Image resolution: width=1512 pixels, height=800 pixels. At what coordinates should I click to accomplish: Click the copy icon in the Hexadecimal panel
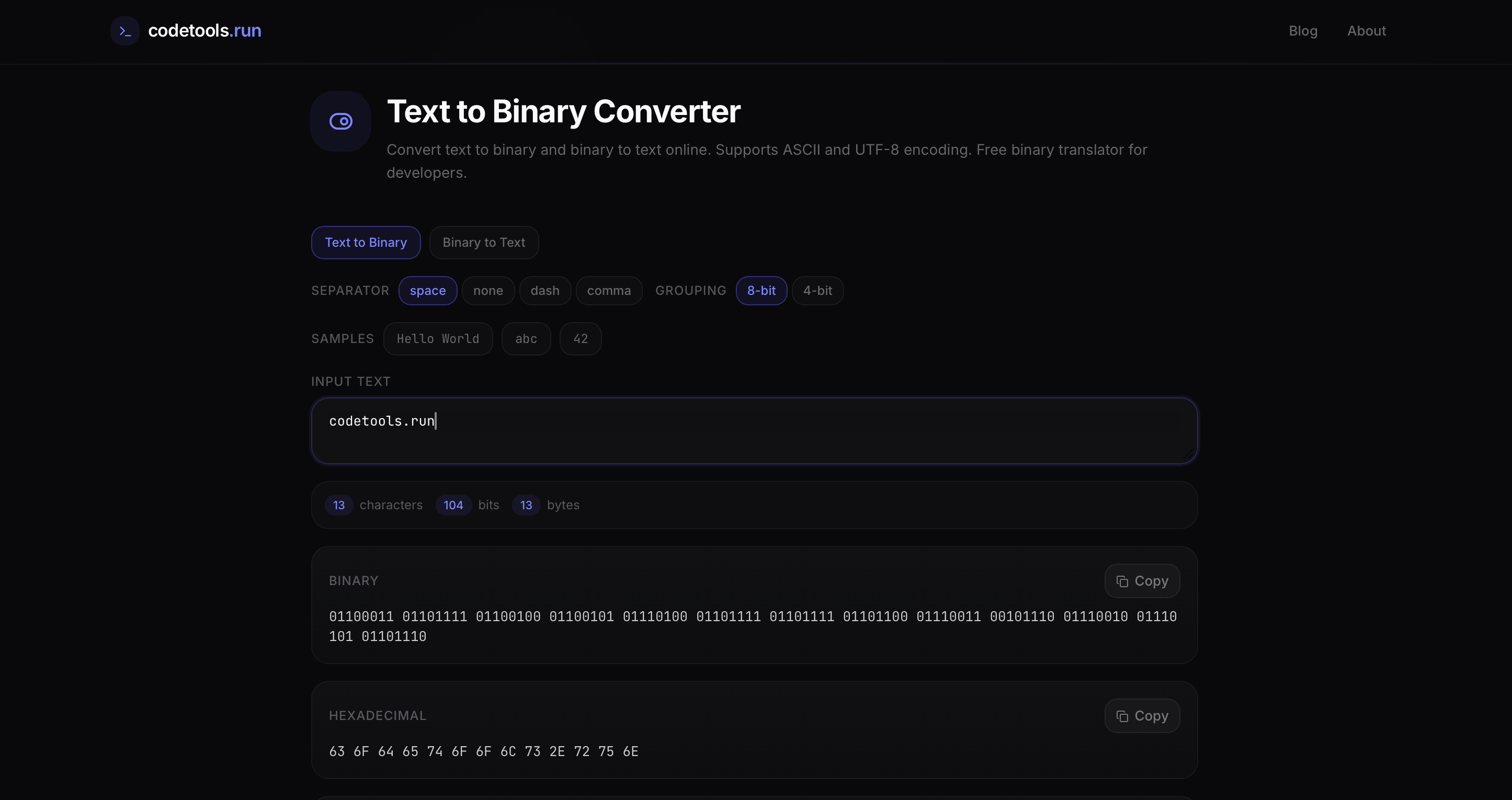(x=1122, y=715)
